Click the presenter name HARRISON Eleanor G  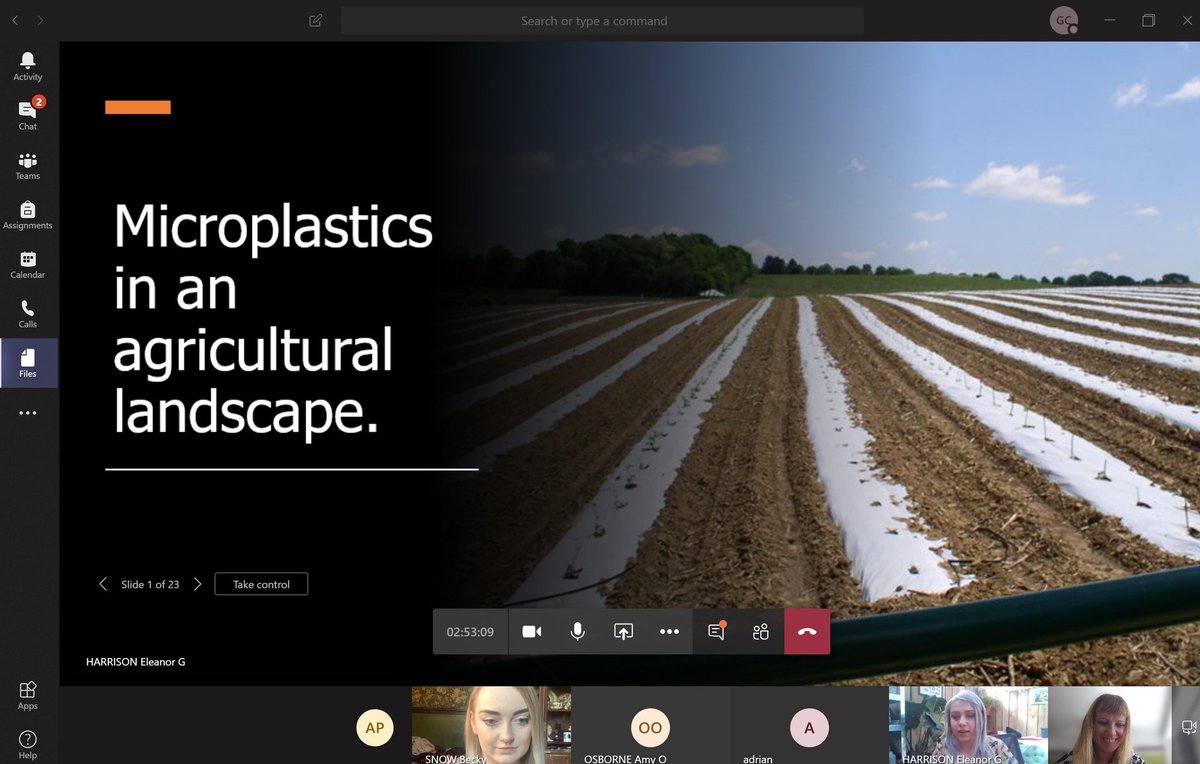coord(136,662)
